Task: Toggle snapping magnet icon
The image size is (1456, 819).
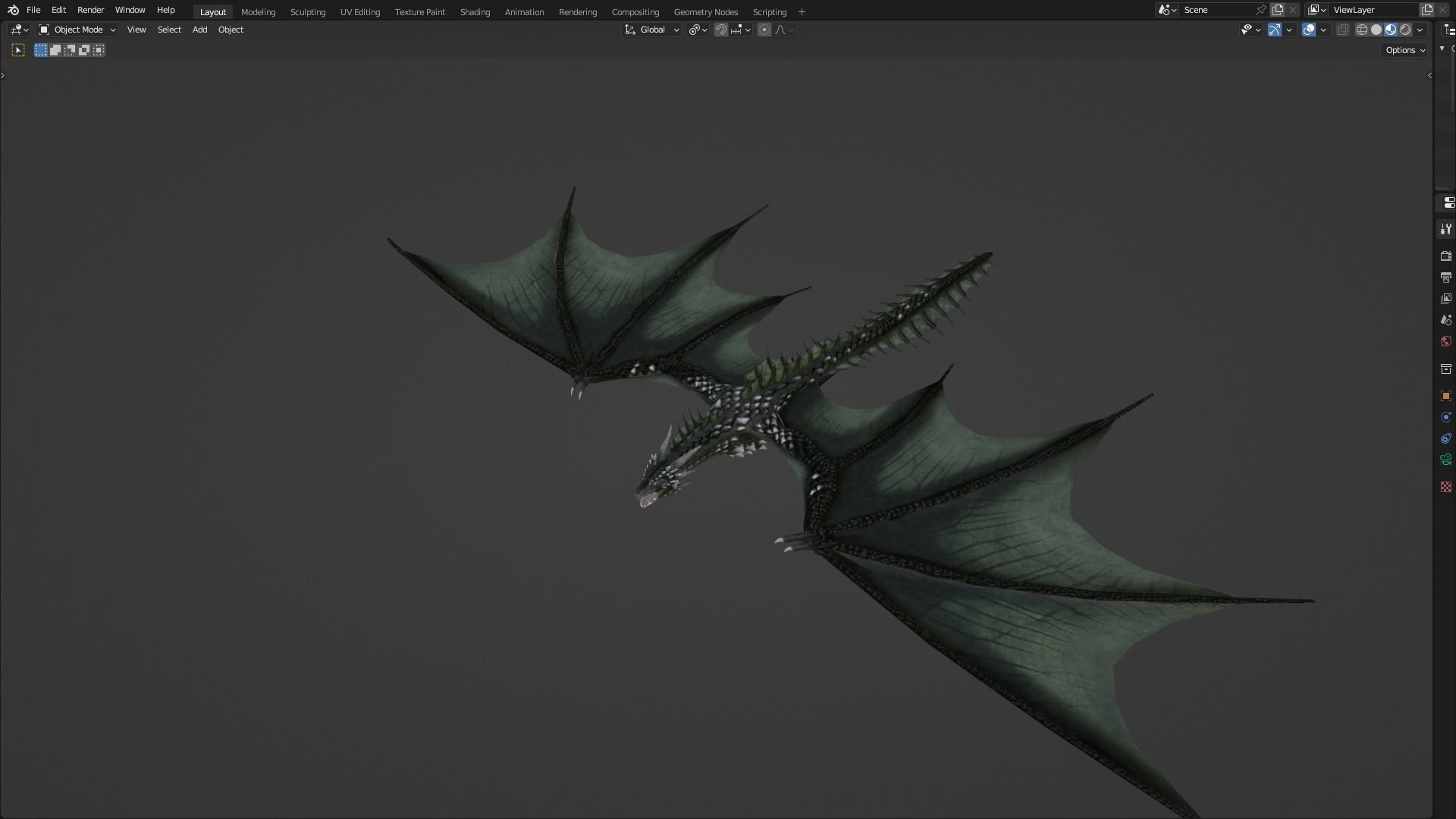Action: 721,30
